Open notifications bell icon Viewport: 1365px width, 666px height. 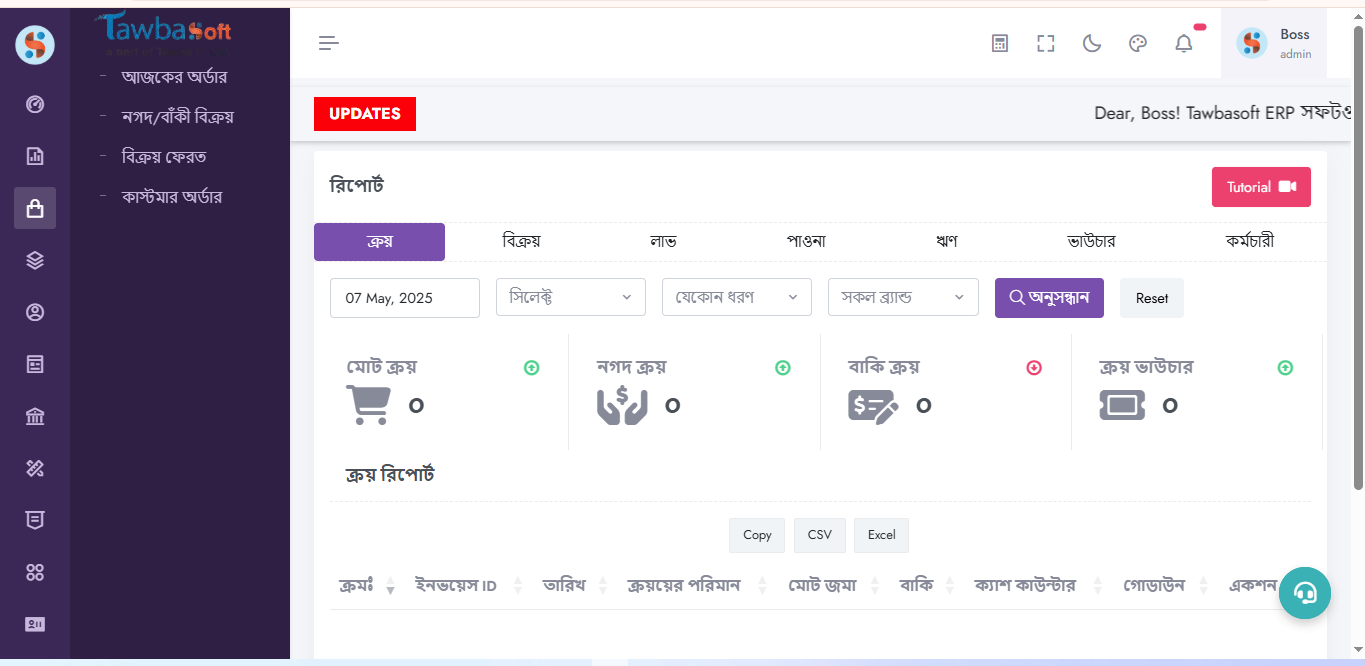(x=1184, y=43)
